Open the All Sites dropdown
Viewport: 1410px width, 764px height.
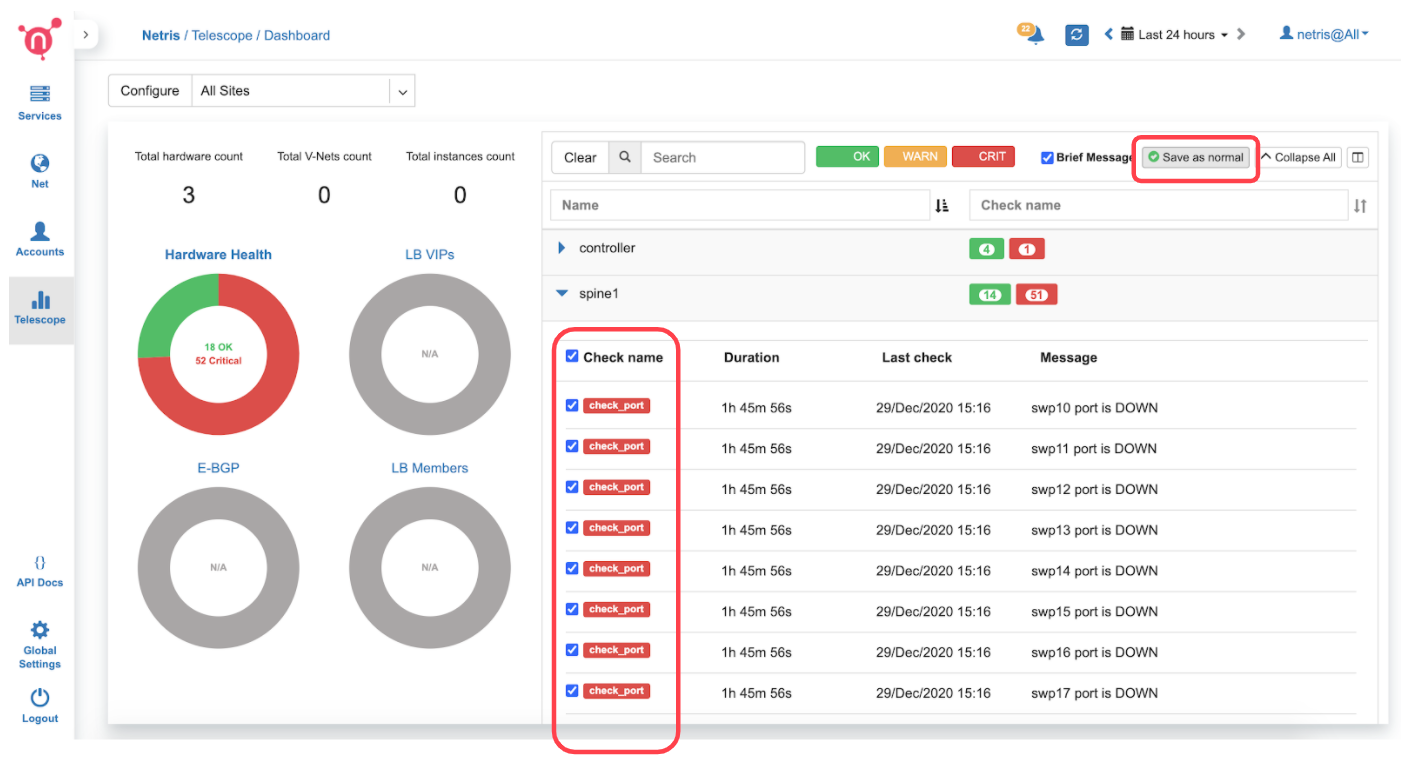(x=402, y=91)
